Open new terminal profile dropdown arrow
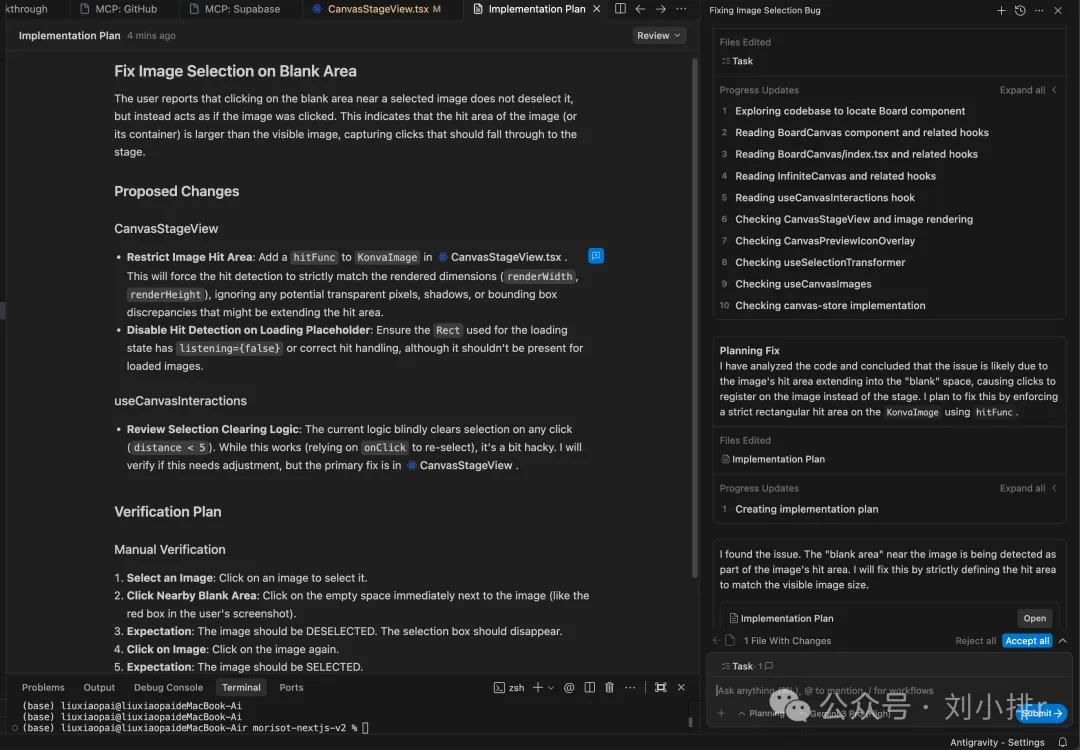This screenshot has width=1080, height=750. pos(551,687)
